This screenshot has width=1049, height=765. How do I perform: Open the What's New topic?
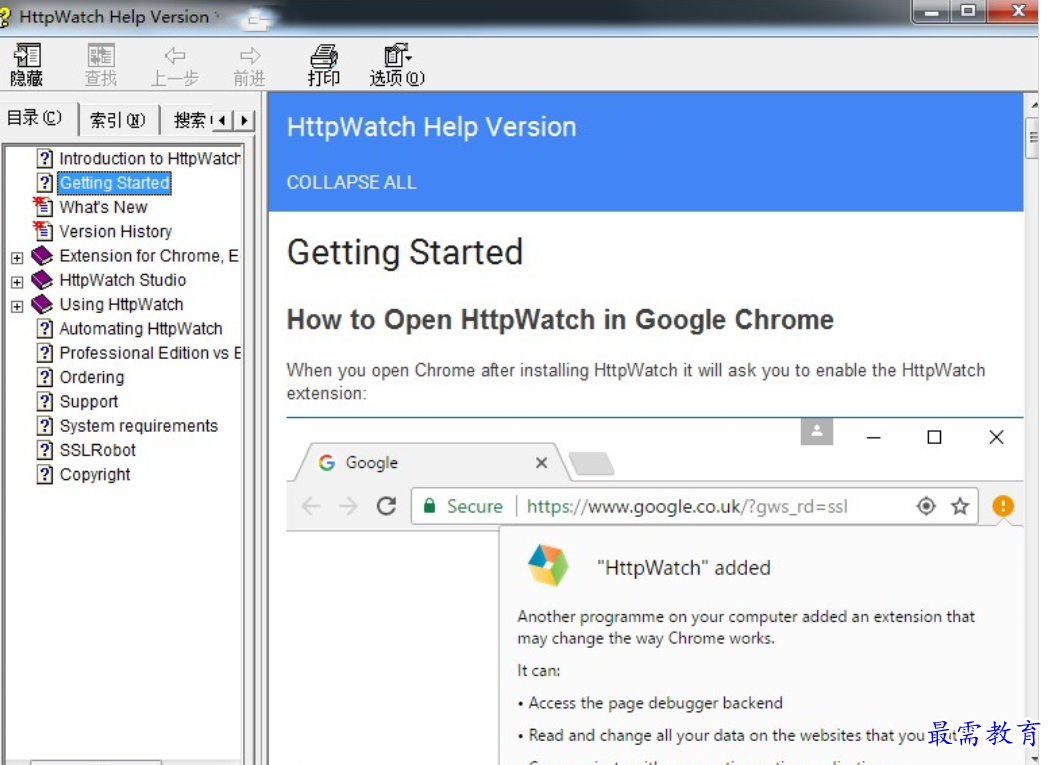click(x=103, y=207)
